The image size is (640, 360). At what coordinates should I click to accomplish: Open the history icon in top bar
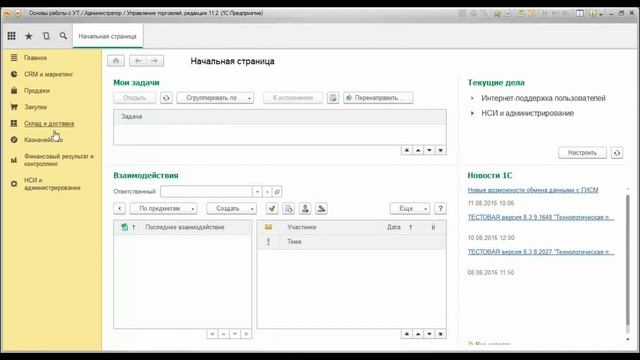(x=46, y=36)
